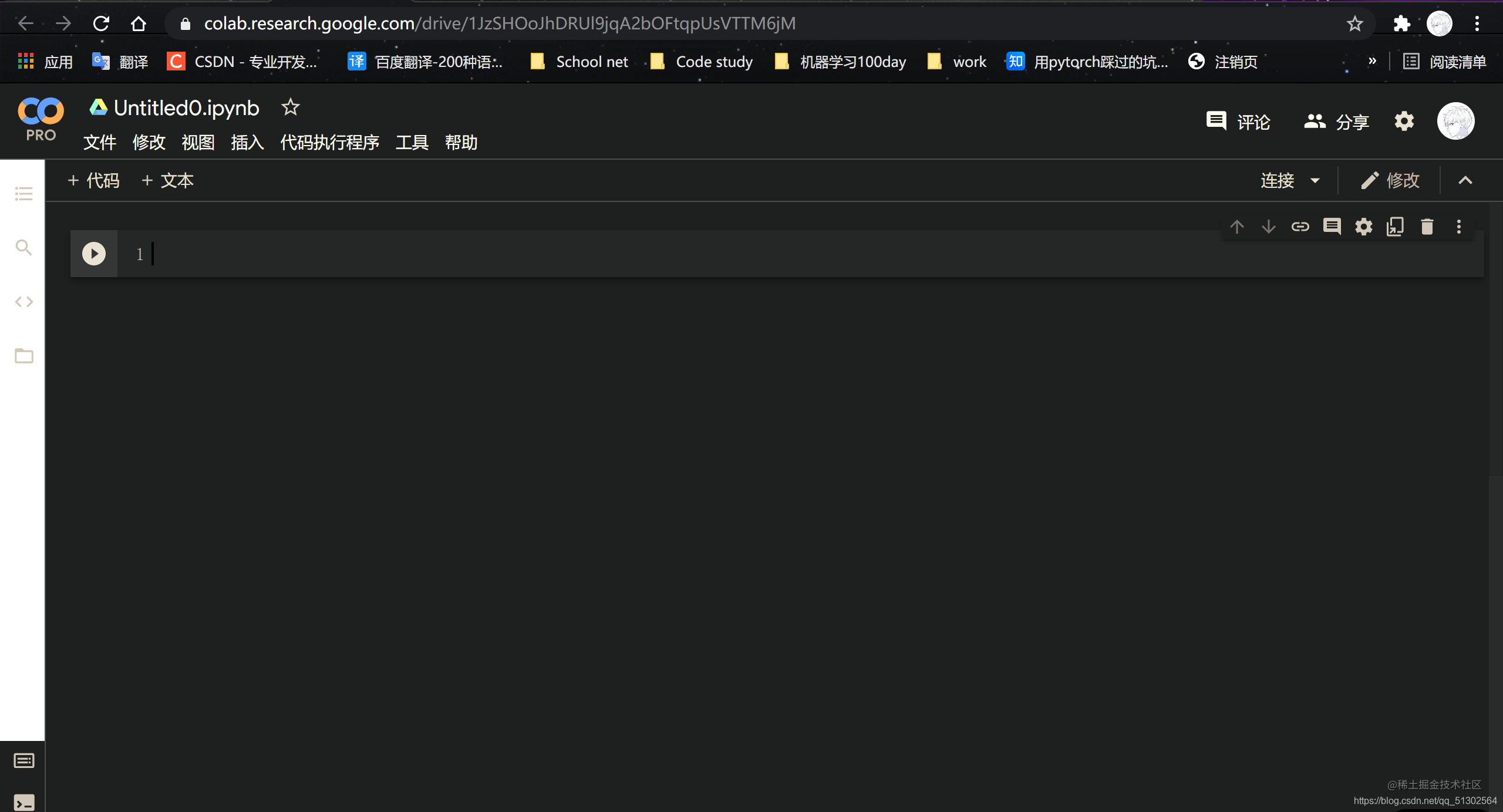Screen dimensions: 1503x812
Task: Run the code cell
Action: point(94,254)
